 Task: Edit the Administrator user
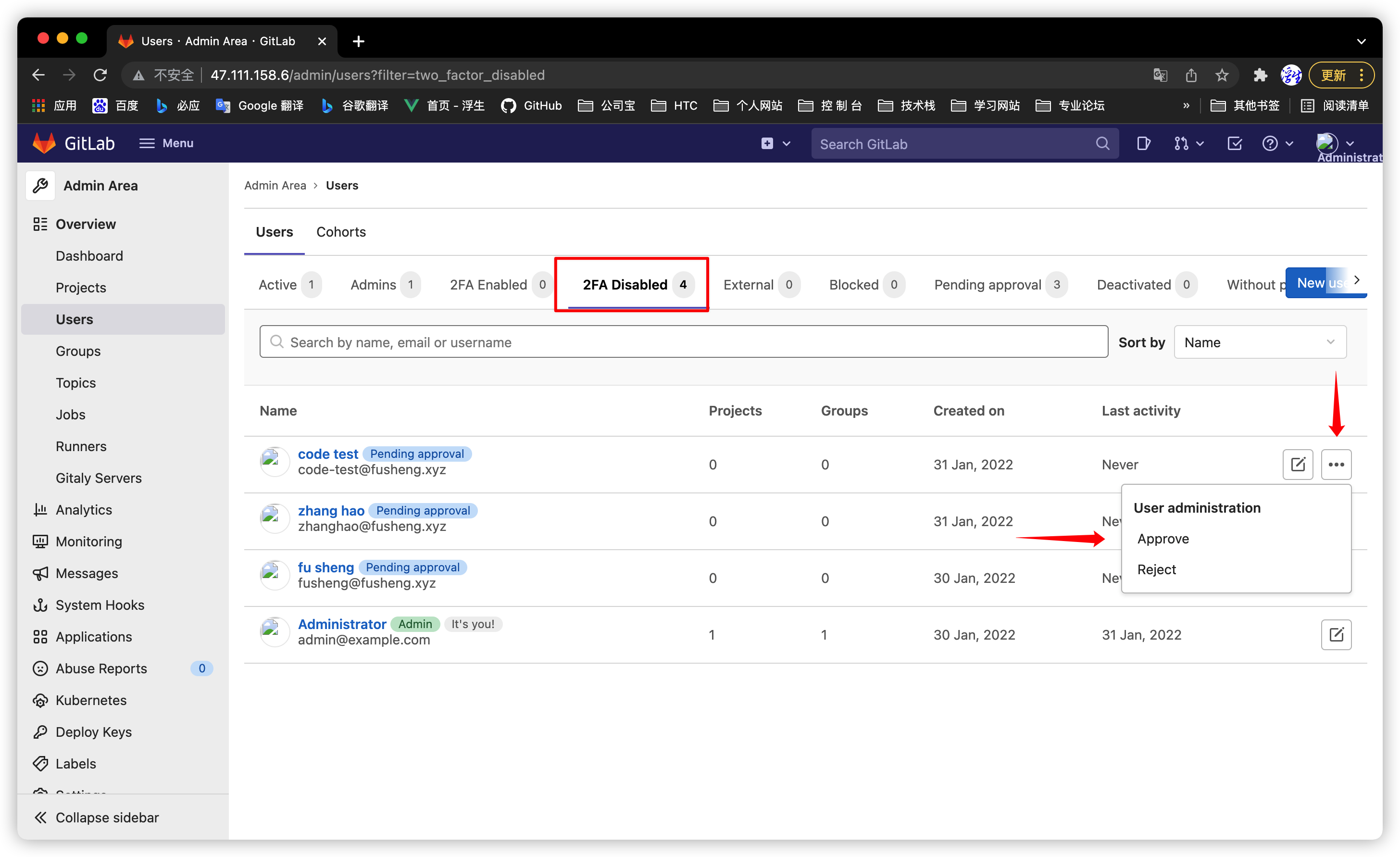(x=1336, y=635)
